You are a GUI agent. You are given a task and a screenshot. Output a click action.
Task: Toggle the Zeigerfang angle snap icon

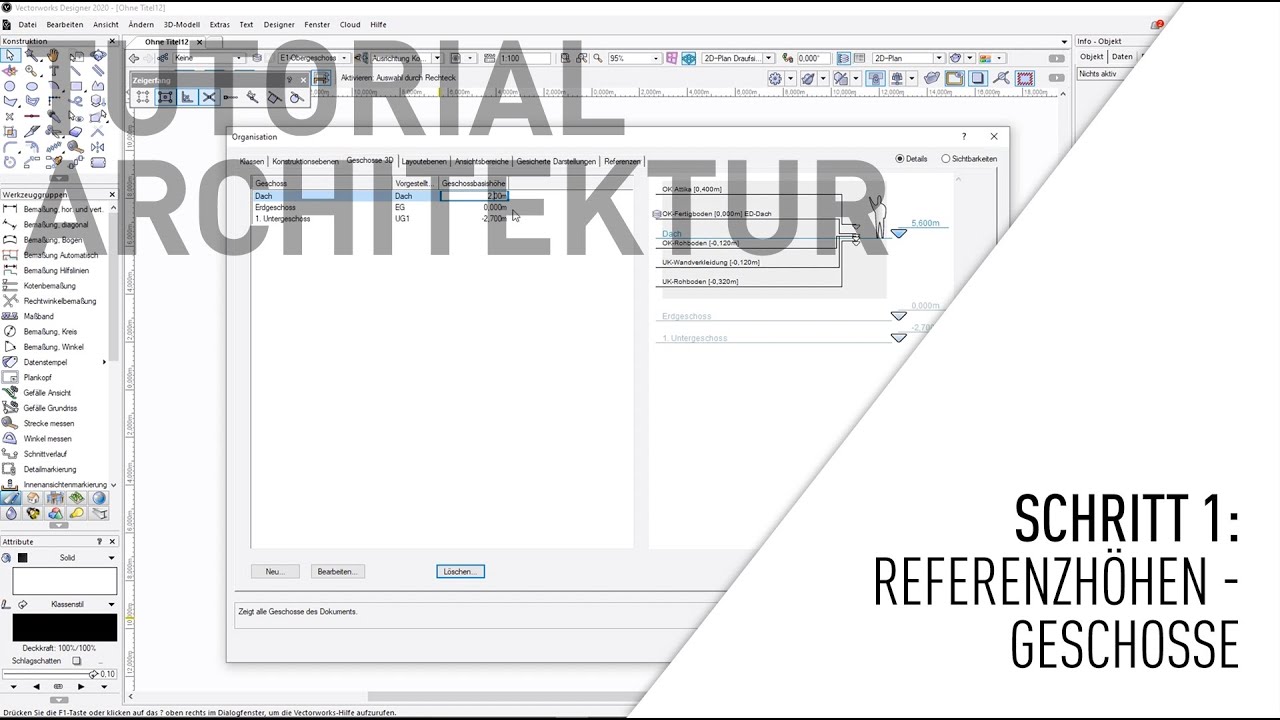(187, 97)
